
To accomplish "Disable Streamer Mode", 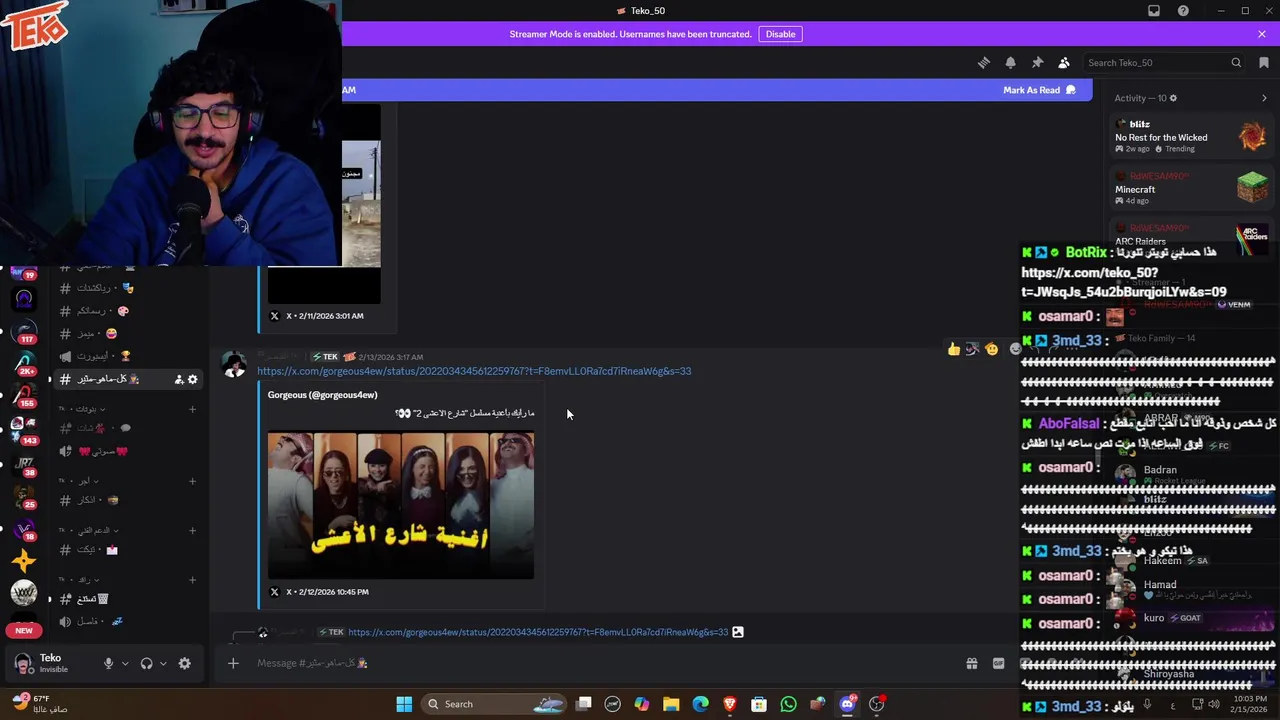I will (780, 34).
